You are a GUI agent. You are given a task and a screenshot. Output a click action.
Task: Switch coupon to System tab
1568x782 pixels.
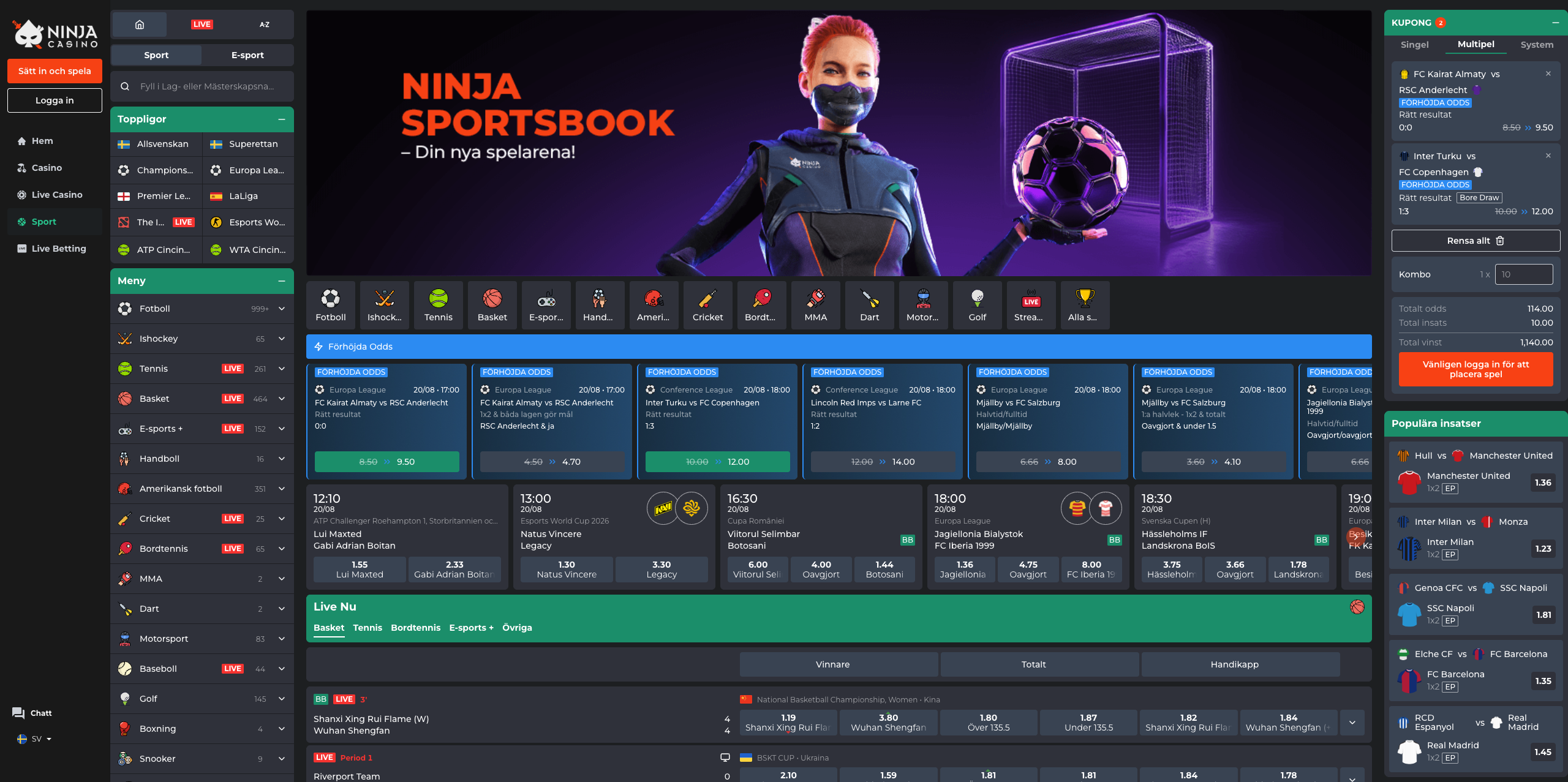point(1537,45)
